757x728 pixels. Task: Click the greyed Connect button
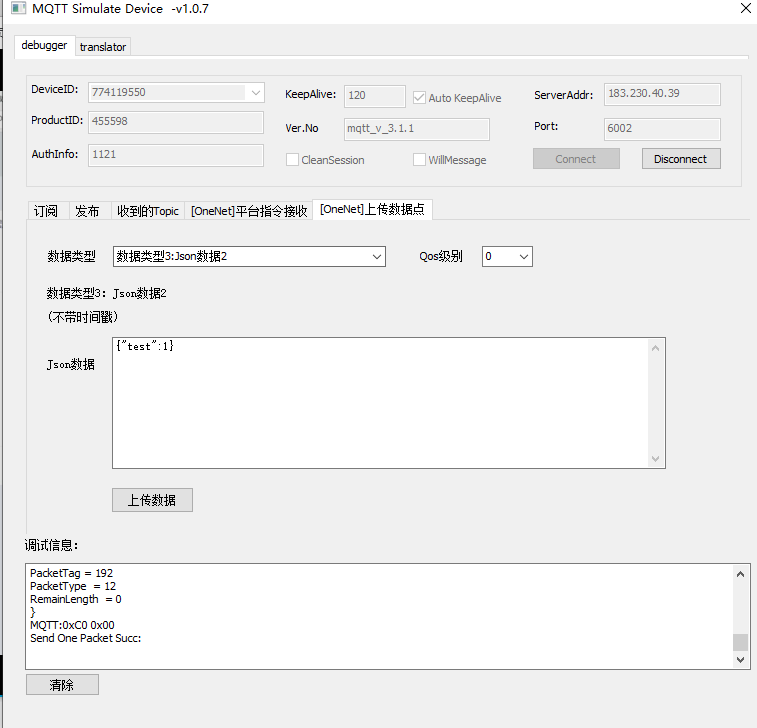click(576, 159)
